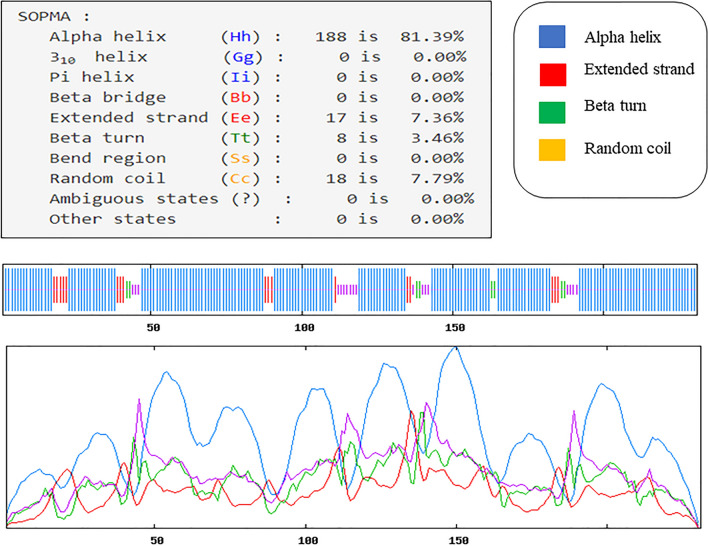Click the '7.36%' value

[437, 118]
